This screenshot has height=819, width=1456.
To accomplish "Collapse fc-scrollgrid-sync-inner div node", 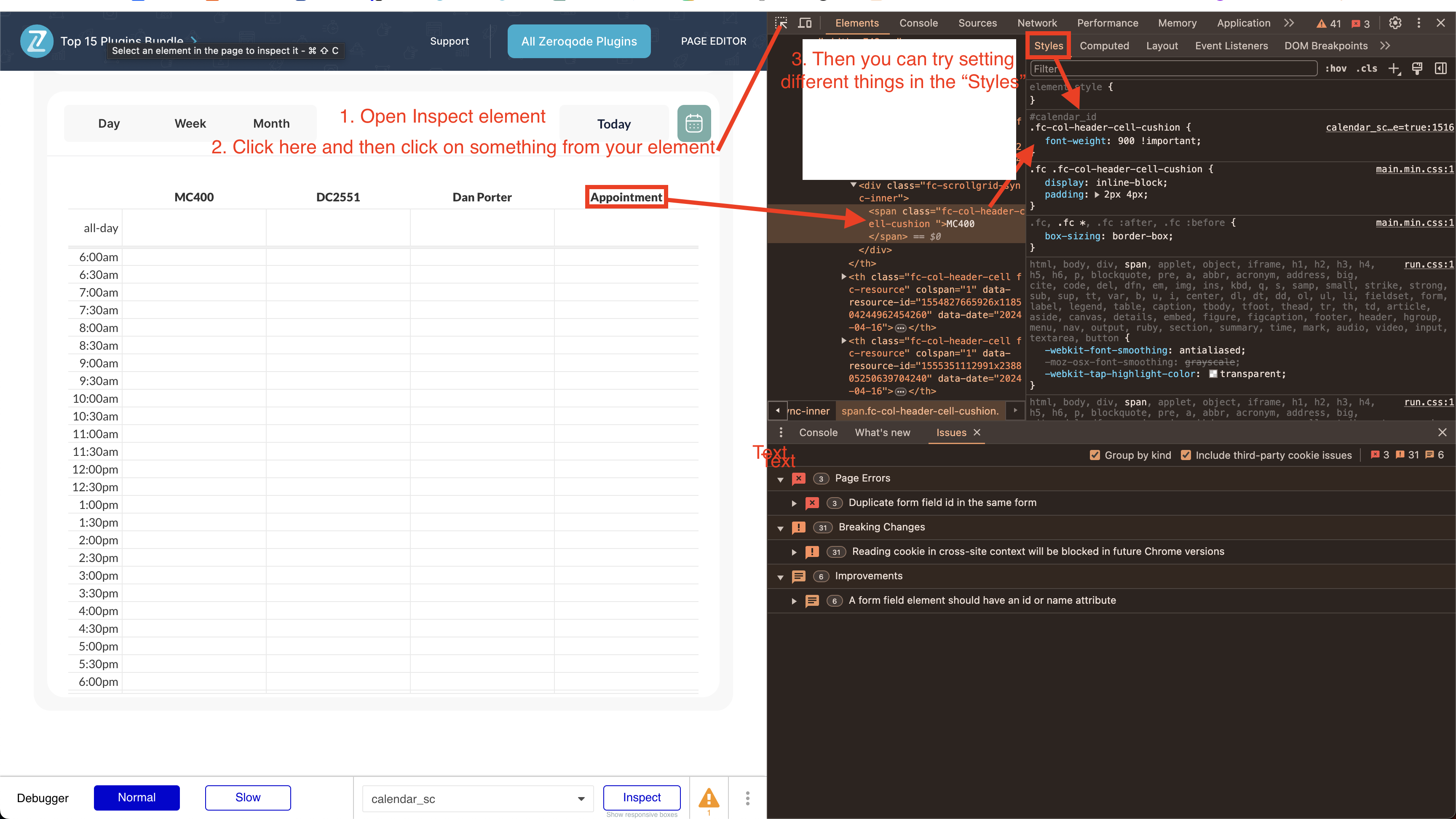I will pyautogui.click(x=854, y=185).
